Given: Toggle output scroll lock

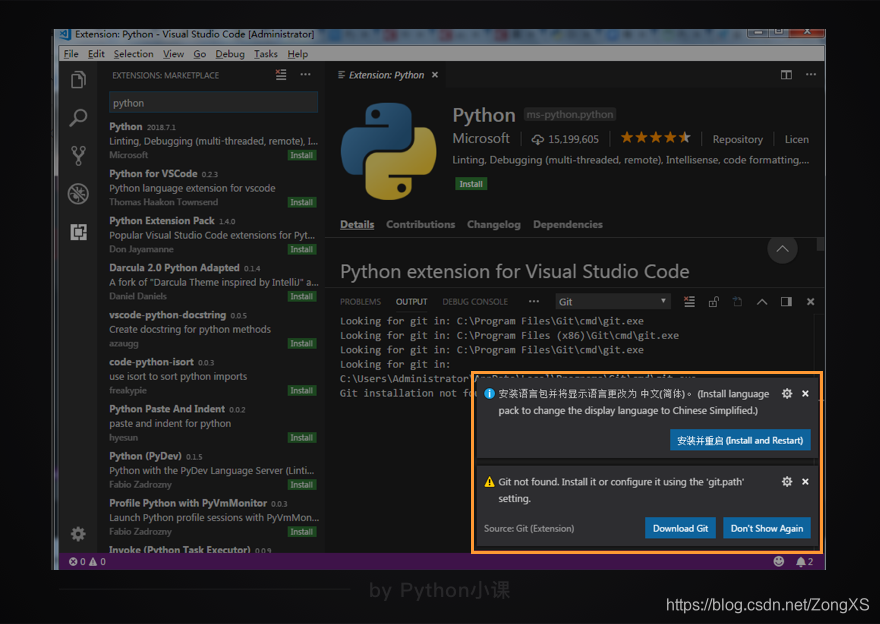Looking at the screenshot, I should coord(713,302).
